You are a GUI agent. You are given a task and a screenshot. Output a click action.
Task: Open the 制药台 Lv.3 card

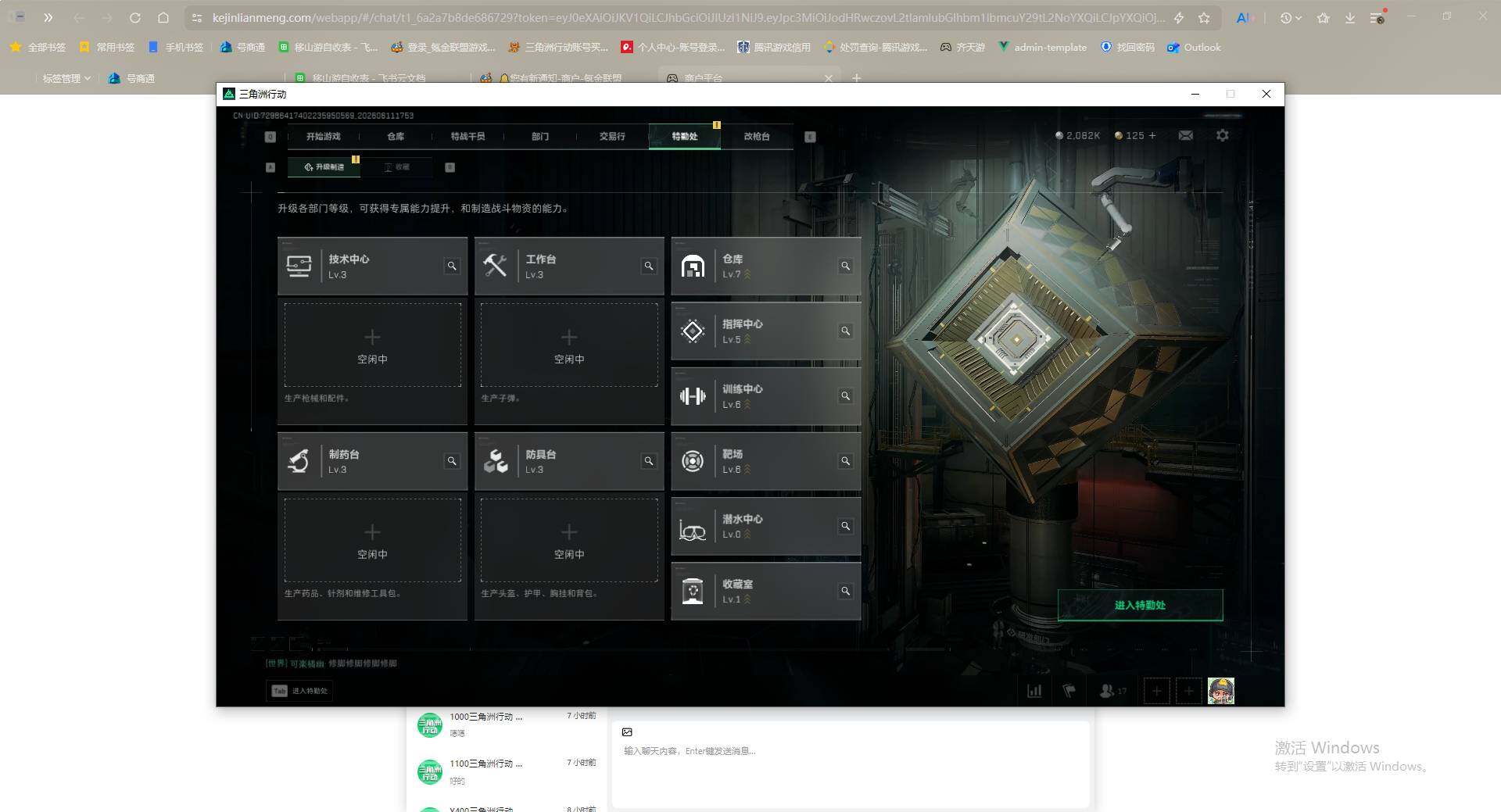(372, 461)
